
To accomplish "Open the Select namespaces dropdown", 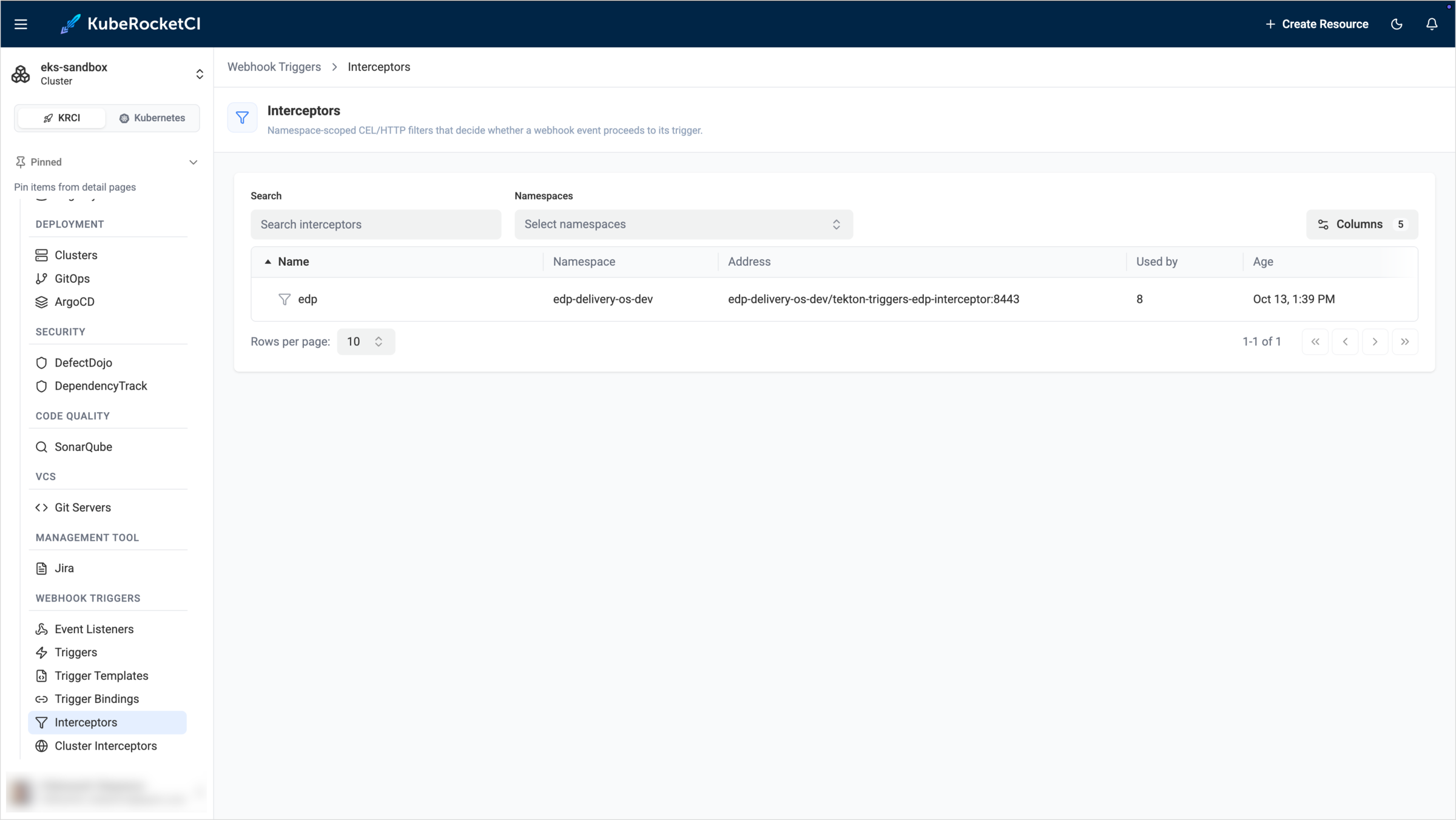I will click(x=684, y=225).
